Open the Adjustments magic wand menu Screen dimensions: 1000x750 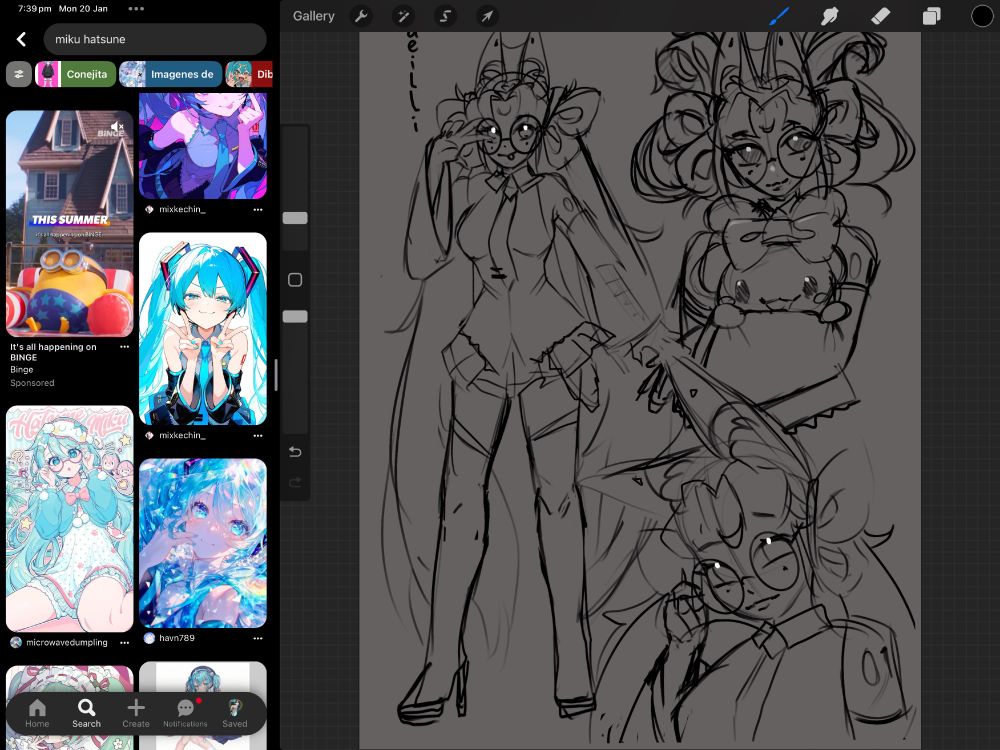tap(403, 16)
